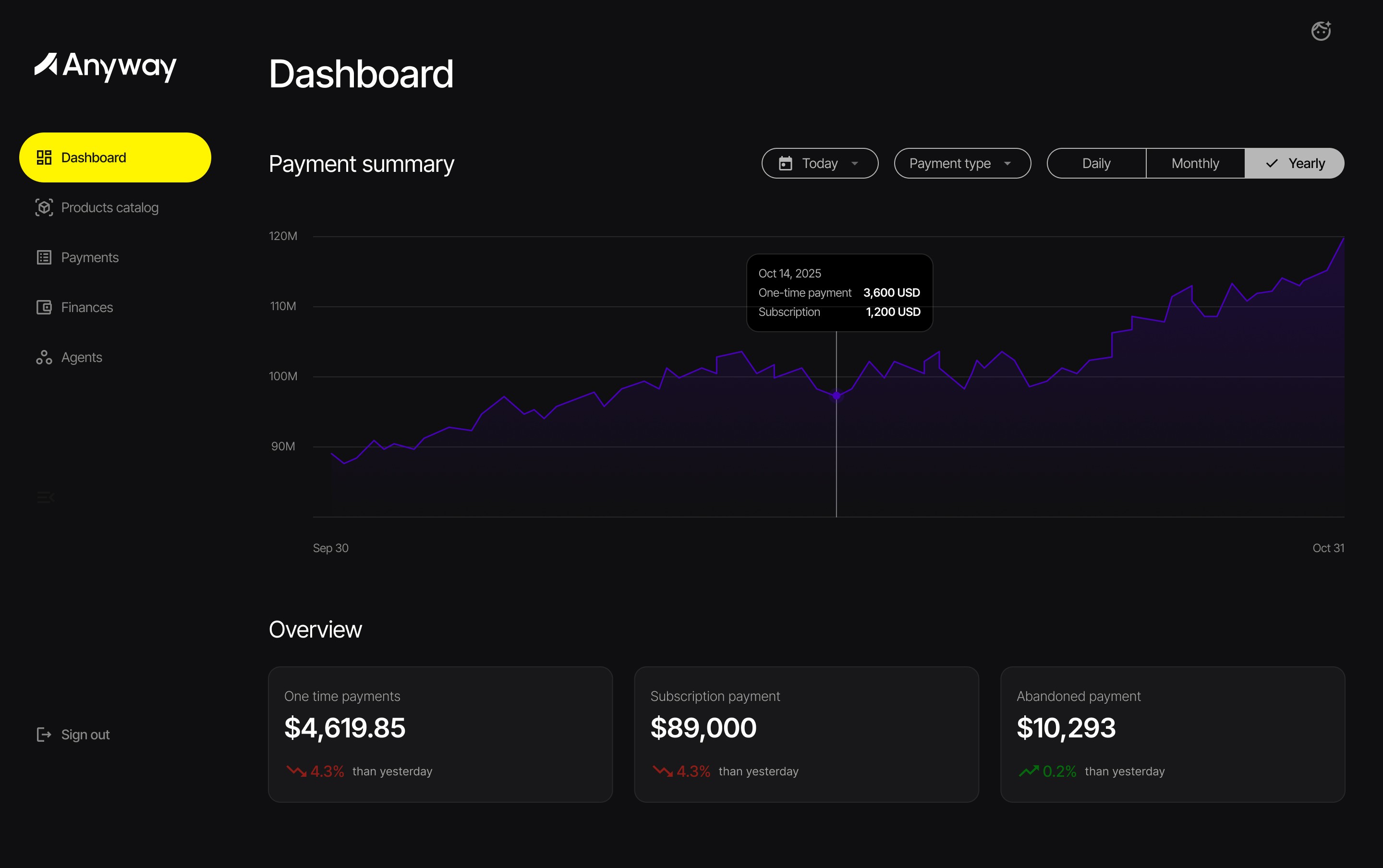1383x868 pixels.
Task: Click the Payments list icon
Action: pyautogui.click(x=44, y=257)
